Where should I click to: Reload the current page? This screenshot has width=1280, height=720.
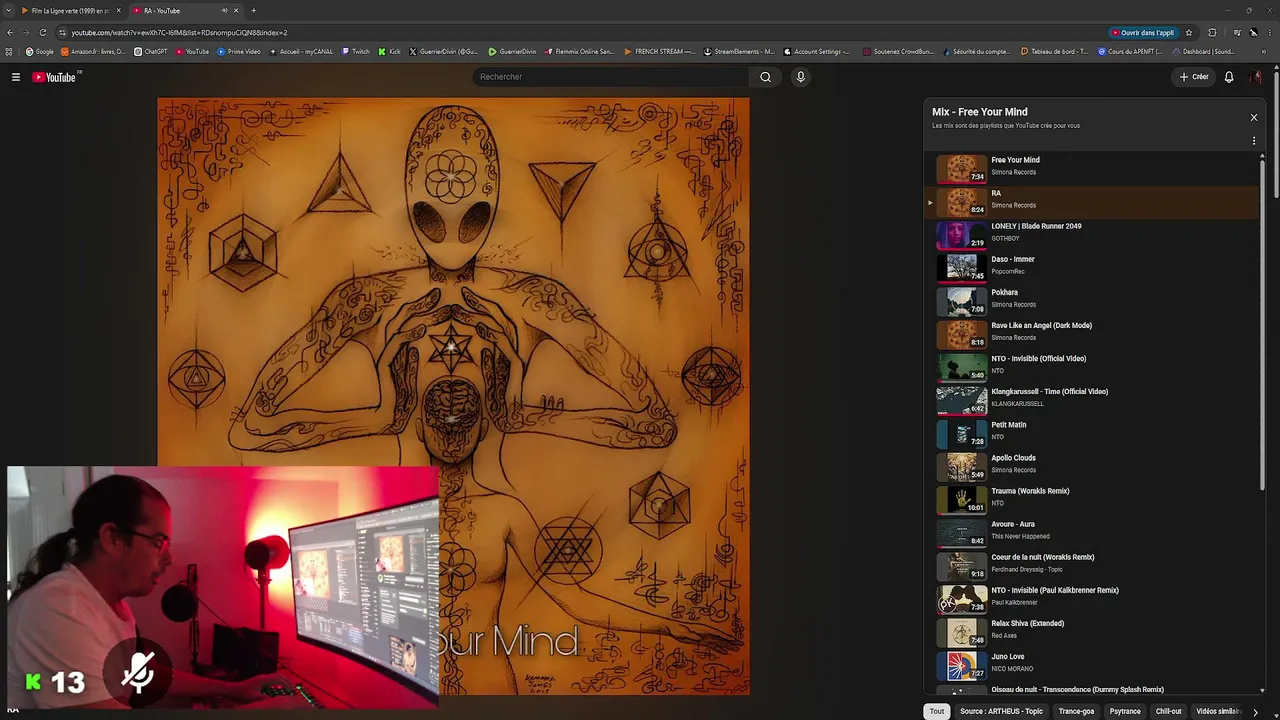click(x=42, y=32)
